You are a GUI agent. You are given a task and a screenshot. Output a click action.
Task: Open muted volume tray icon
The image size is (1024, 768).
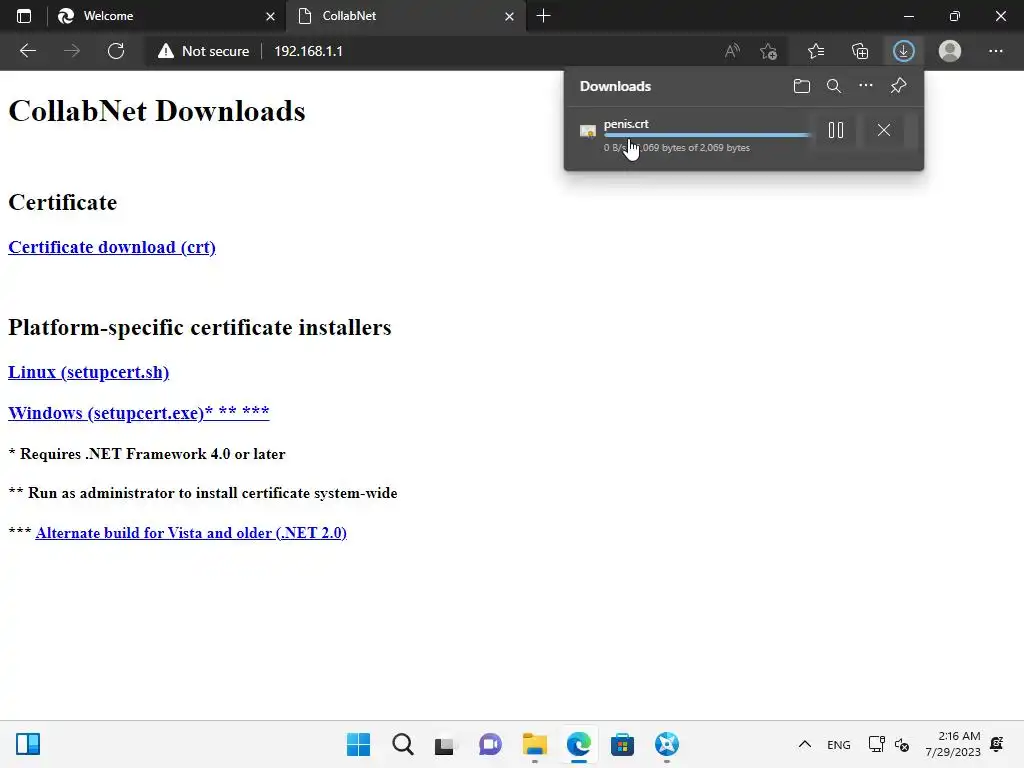902,744
